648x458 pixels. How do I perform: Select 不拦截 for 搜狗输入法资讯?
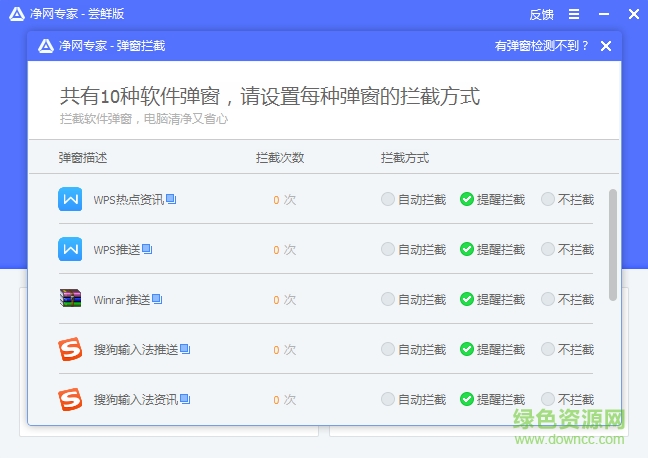tap(567, 399)
